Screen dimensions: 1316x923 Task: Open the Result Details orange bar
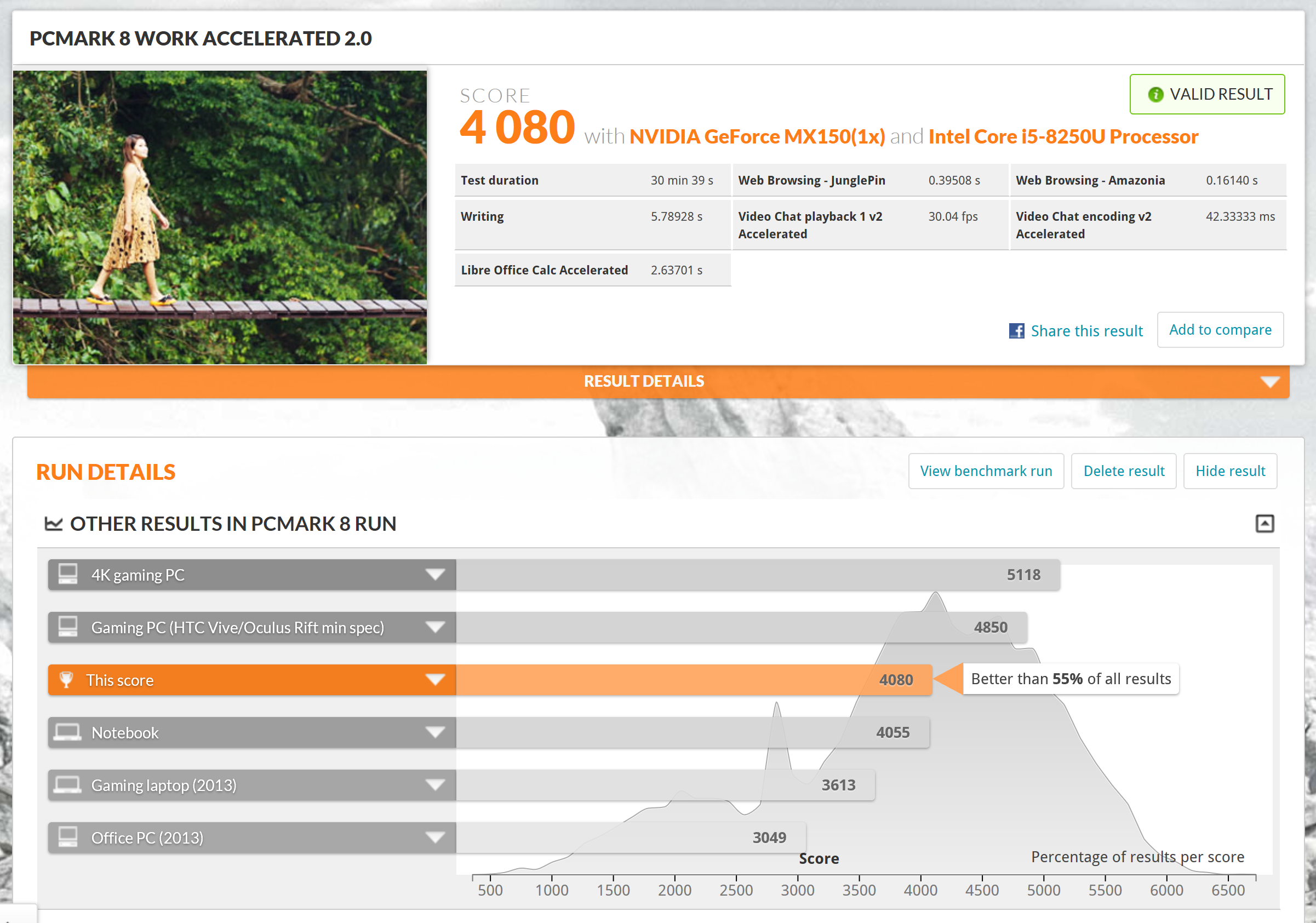point(658,382)
